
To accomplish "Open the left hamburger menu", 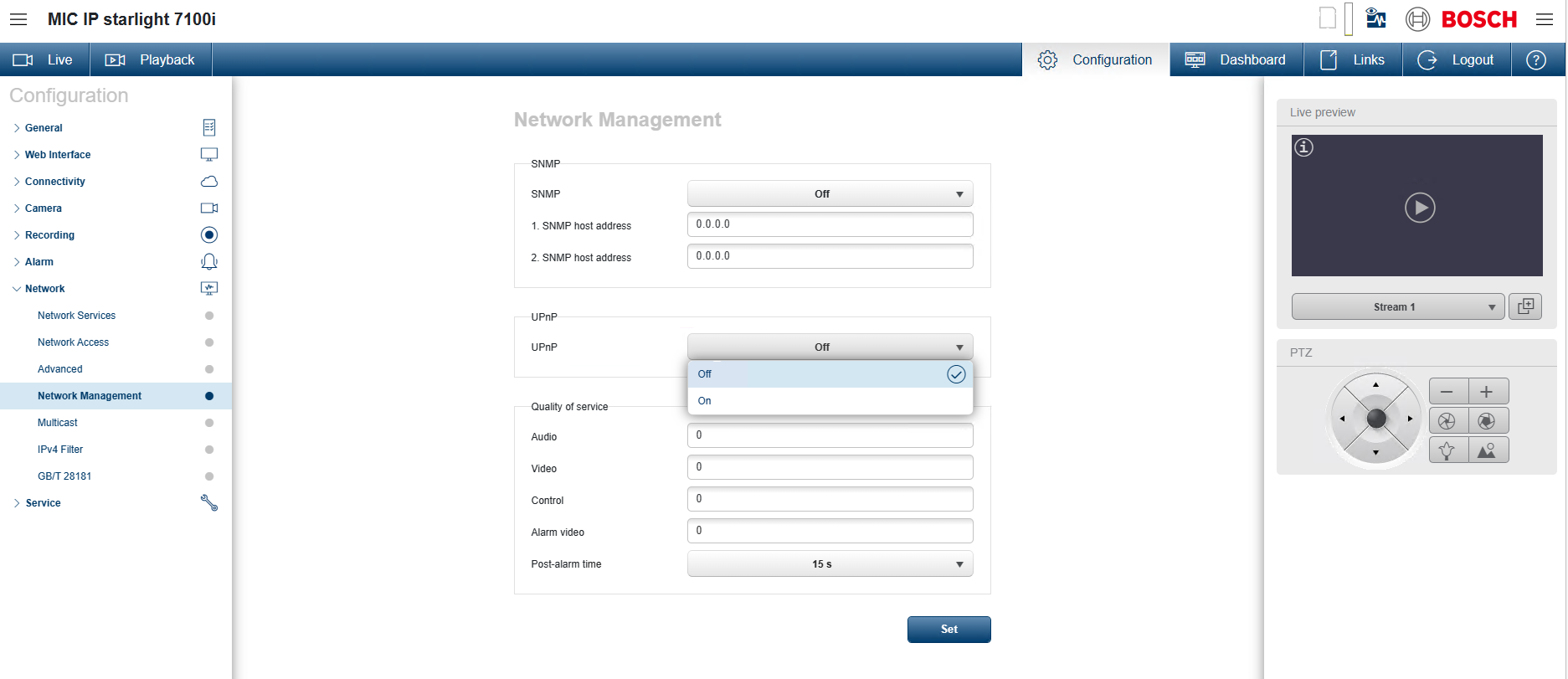I will click(18, 19).
